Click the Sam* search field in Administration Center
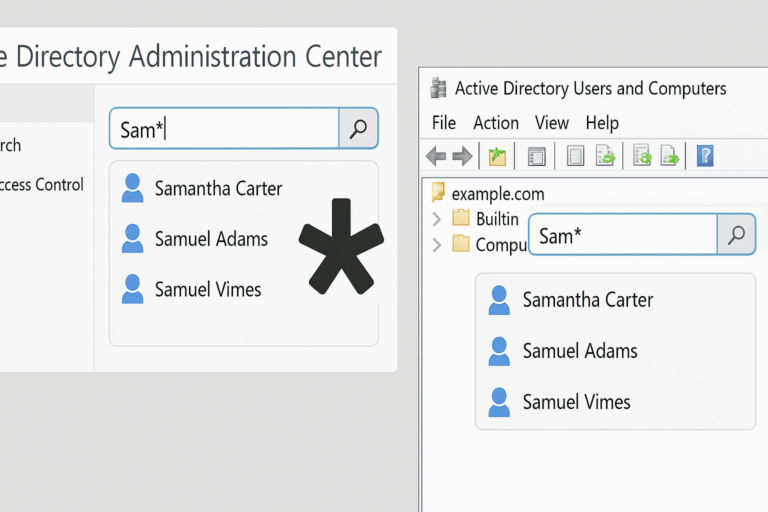This screenshot has height=512, width=768. (224, 128)
